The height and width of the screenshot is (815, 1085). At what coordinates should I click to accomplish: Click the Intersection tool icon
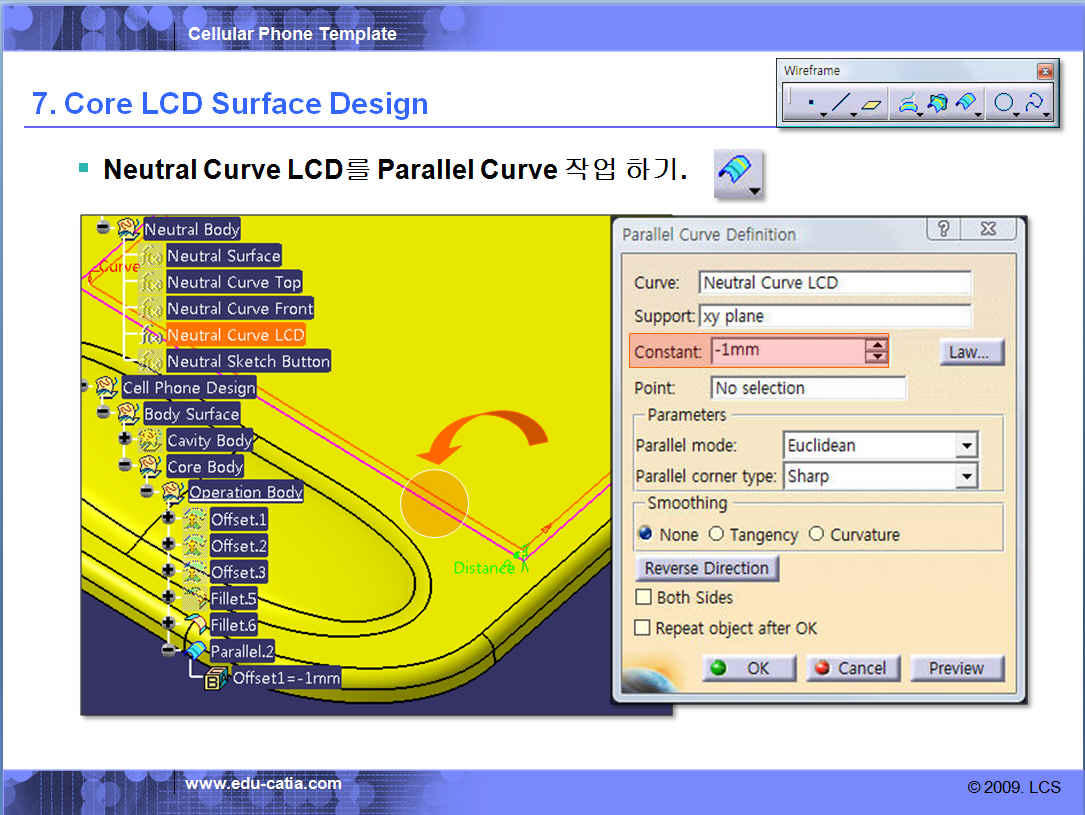point(937,104)
